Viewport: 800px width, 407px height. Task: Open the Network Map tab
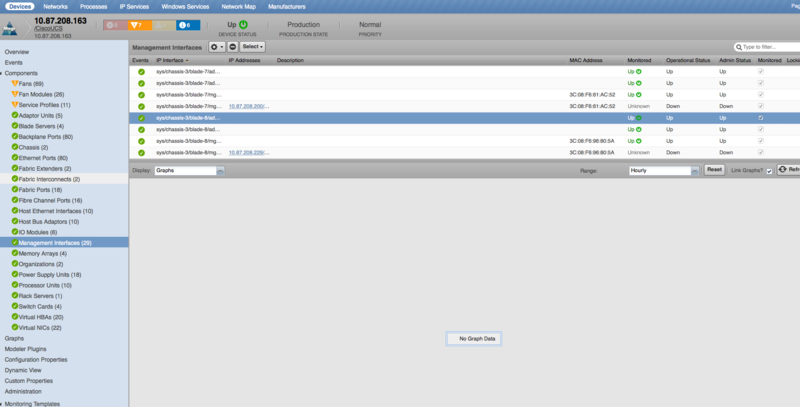click(239, 7)
